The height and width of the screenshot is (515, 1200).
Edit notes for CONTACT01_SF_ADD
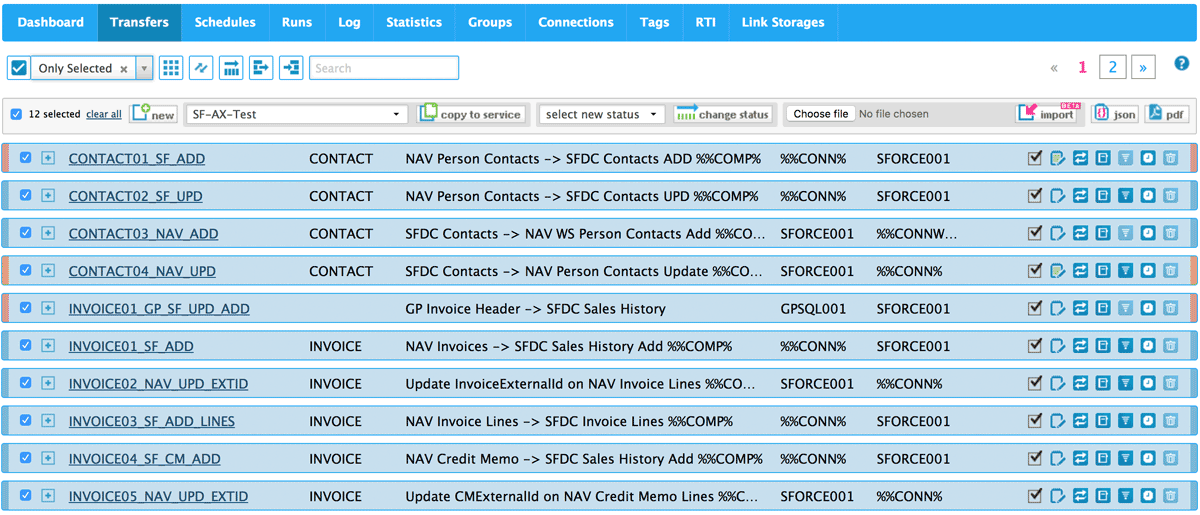[1058, 158]
